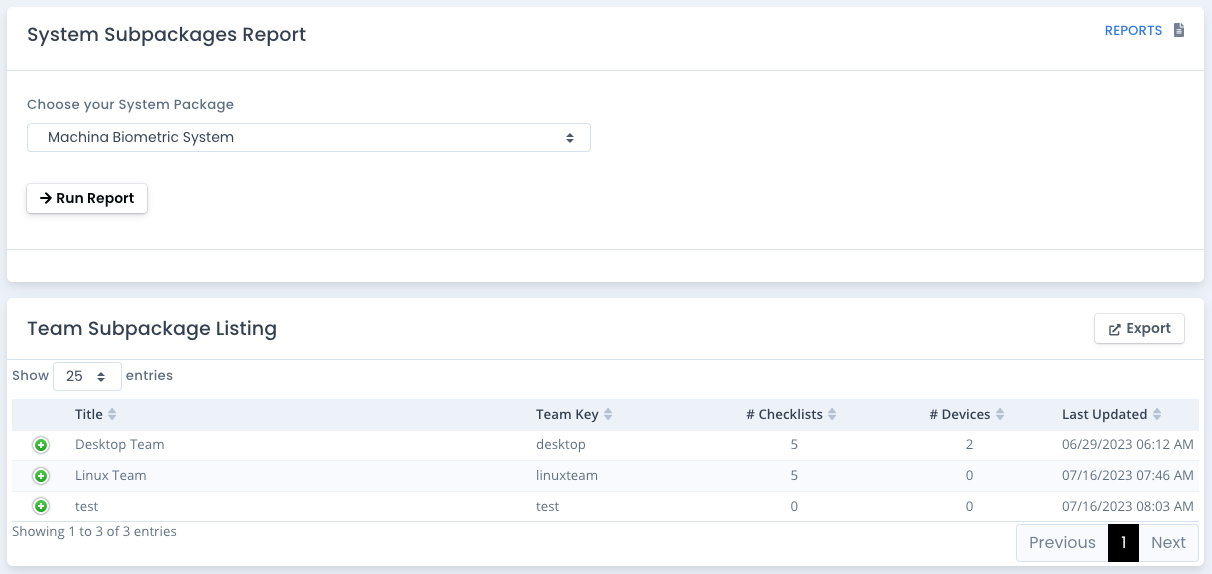Expand the Desktop Team row details
This screenshot has height=574, width=1212.
[x=41, y=445]
